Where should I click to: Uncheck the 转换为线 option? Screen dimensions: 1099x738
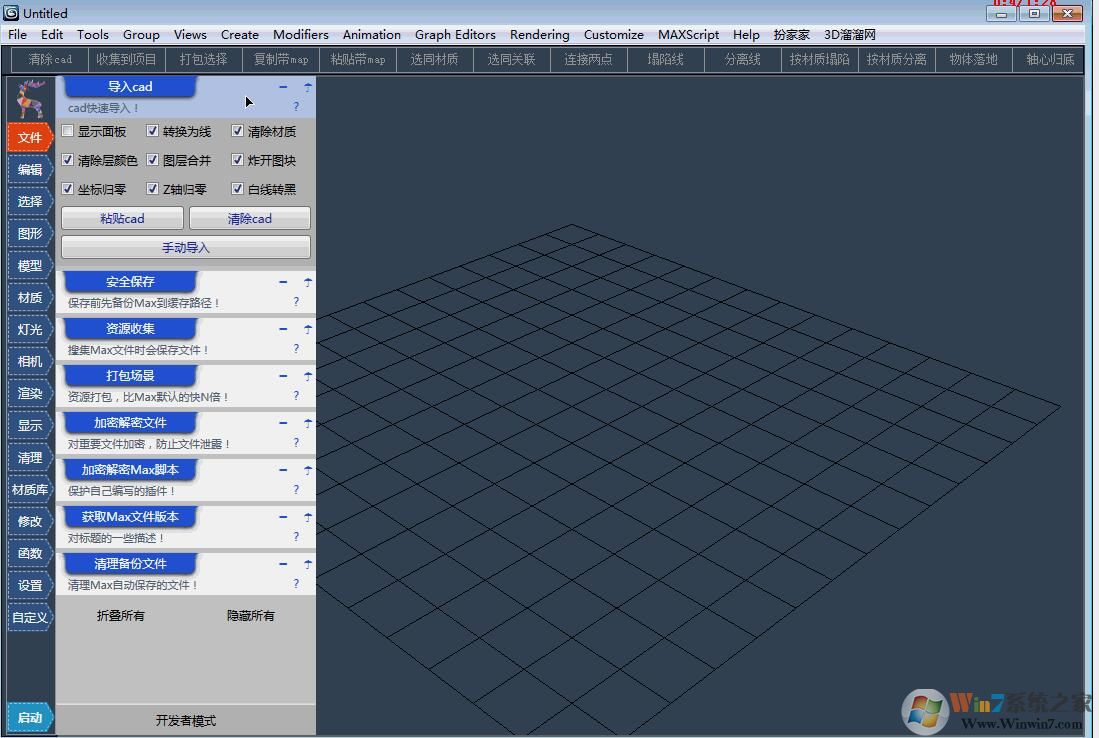pyautogui.click(x=152, y=131)
